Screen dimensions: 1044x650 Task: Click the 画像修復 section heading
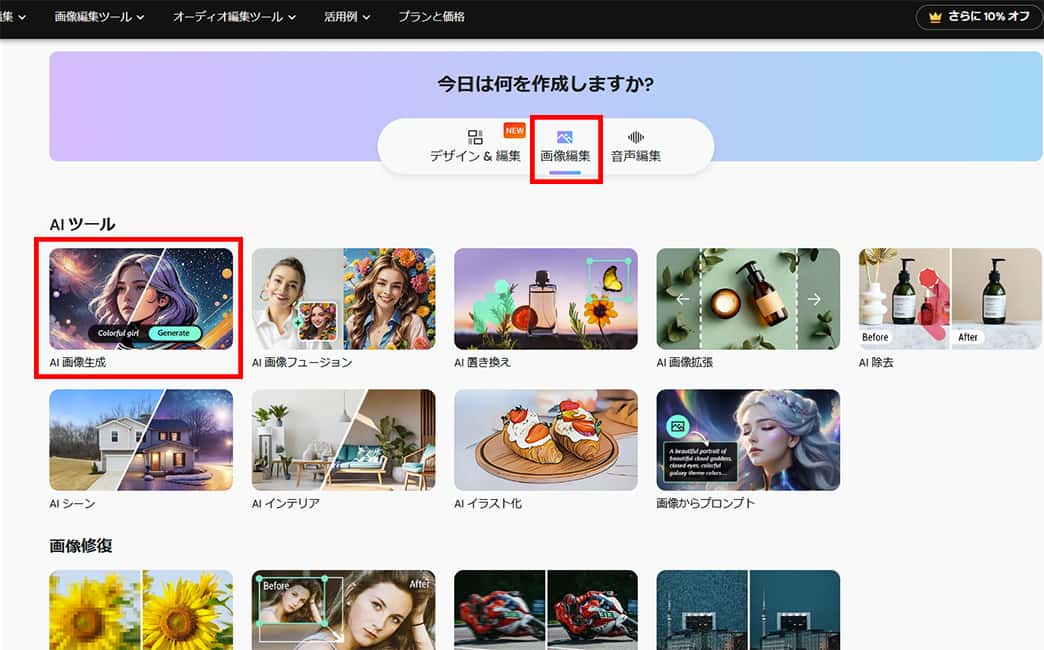(81, 546)
